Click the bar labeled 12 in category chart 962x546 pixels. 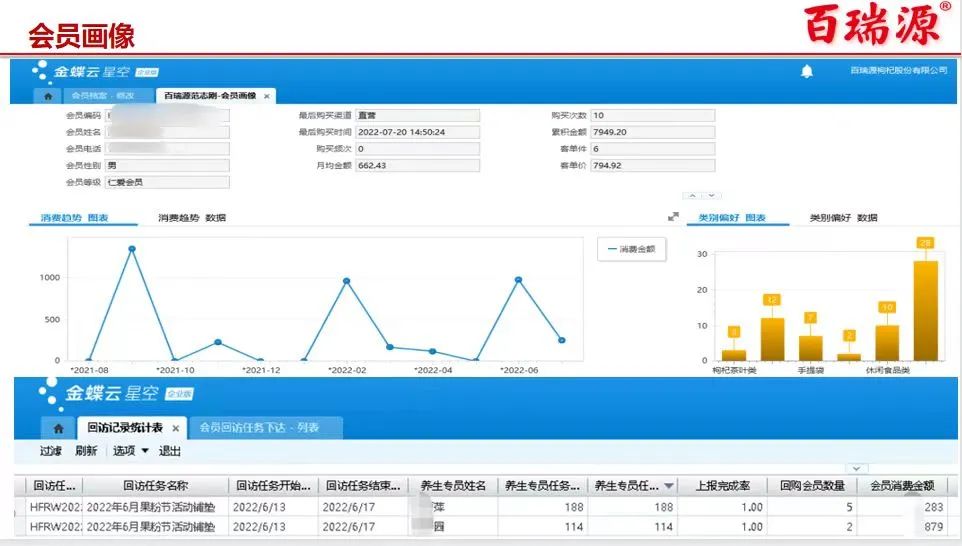pyautogui.click(x=772, y=339)
